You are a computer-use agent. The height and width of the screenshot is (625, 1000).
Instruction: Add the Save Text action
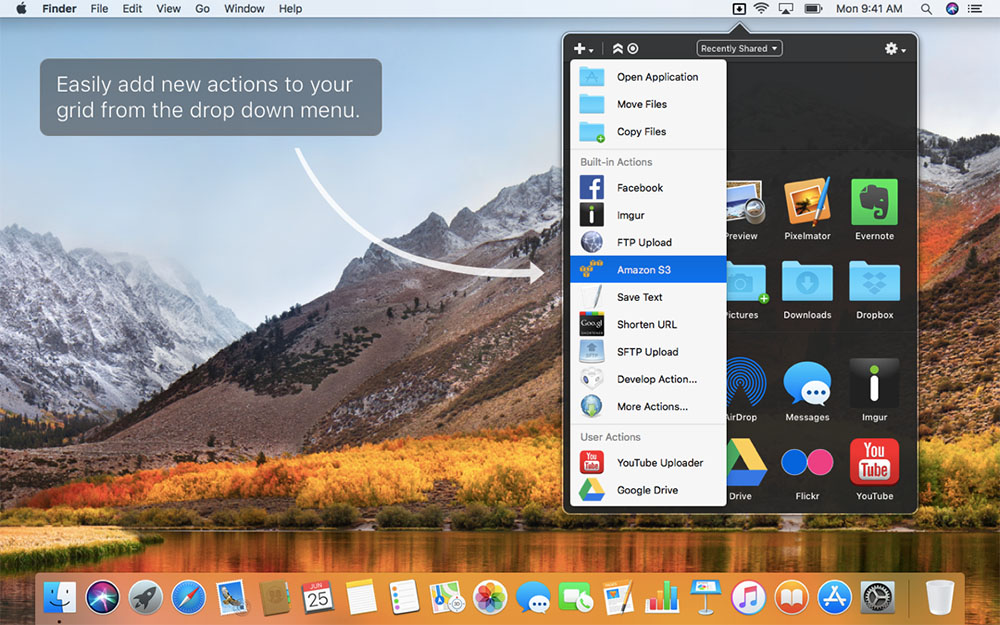coord(648,297)
